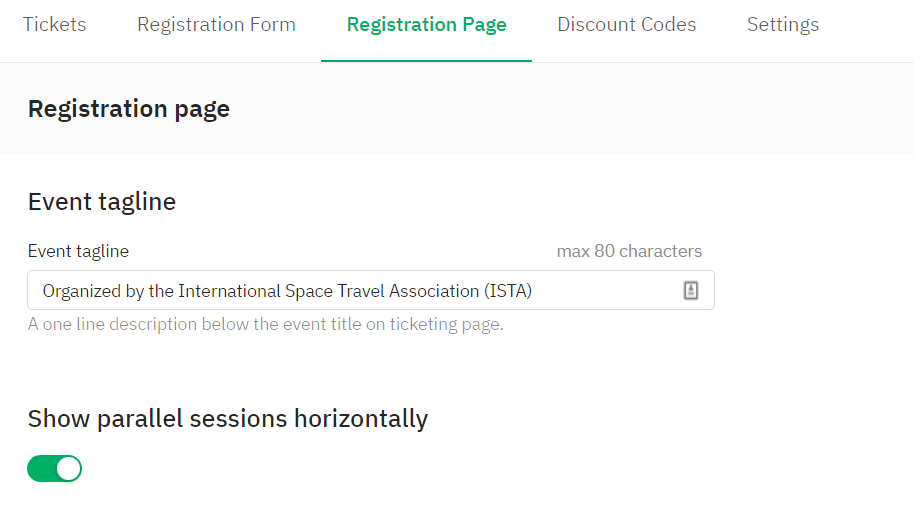914x529 pixels.
Task: Click the "Registration page" heading
Action: coord(129,109)
